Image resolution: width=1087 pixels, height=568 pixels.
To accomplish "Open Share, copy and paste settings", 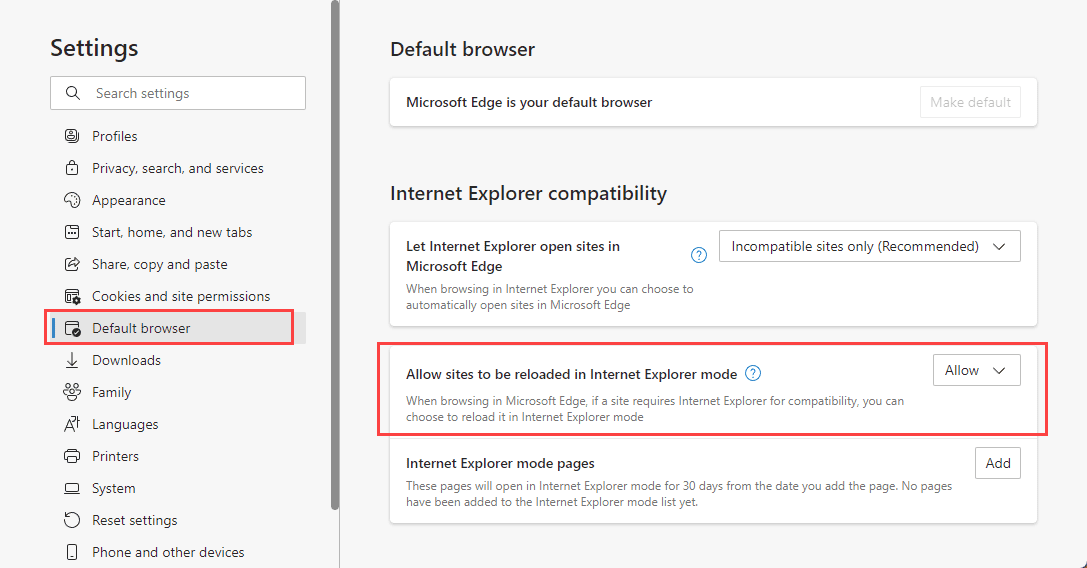I will click(159, 264).
